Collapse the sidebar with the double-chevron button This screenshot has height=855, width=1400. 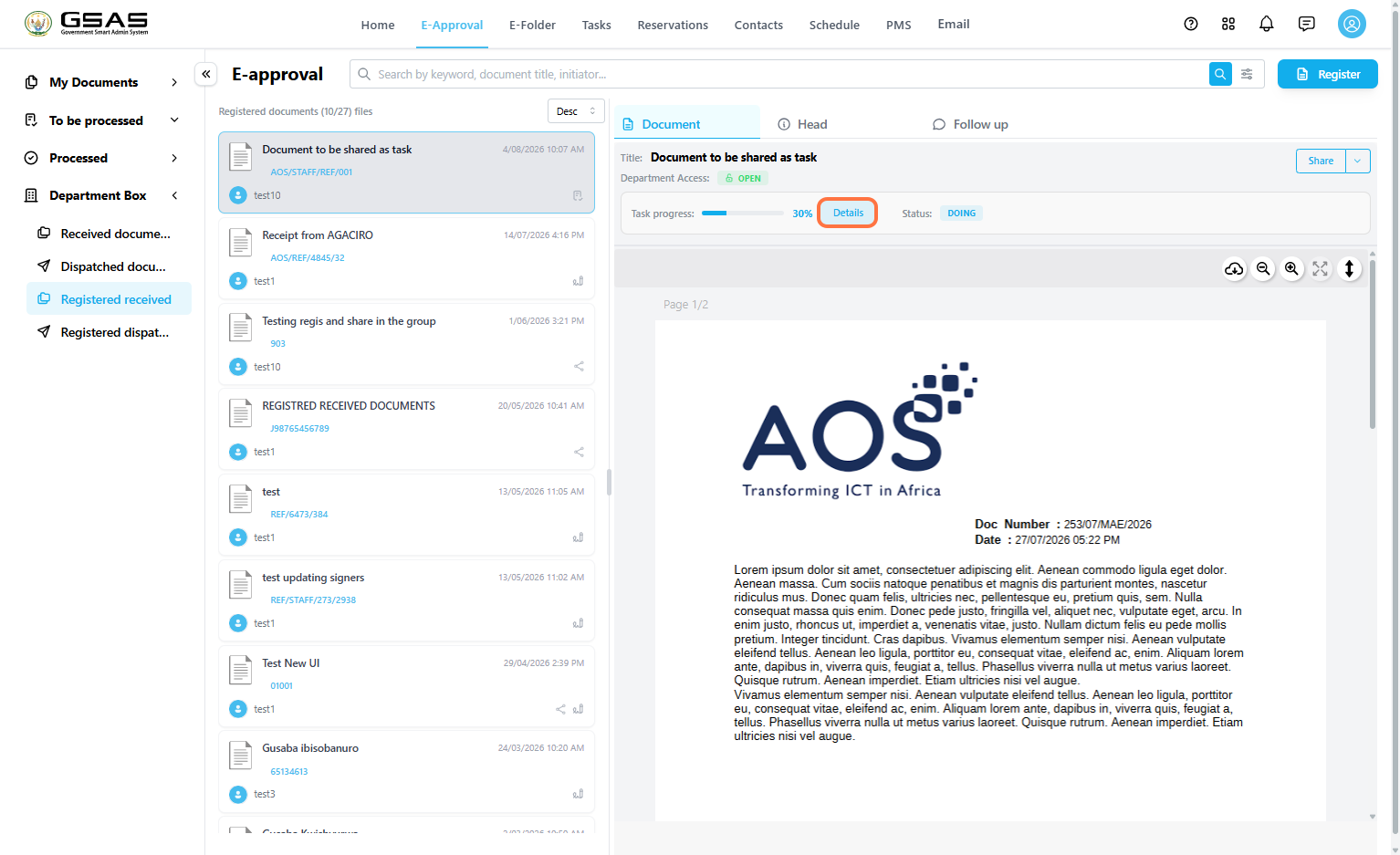[206, 74]
